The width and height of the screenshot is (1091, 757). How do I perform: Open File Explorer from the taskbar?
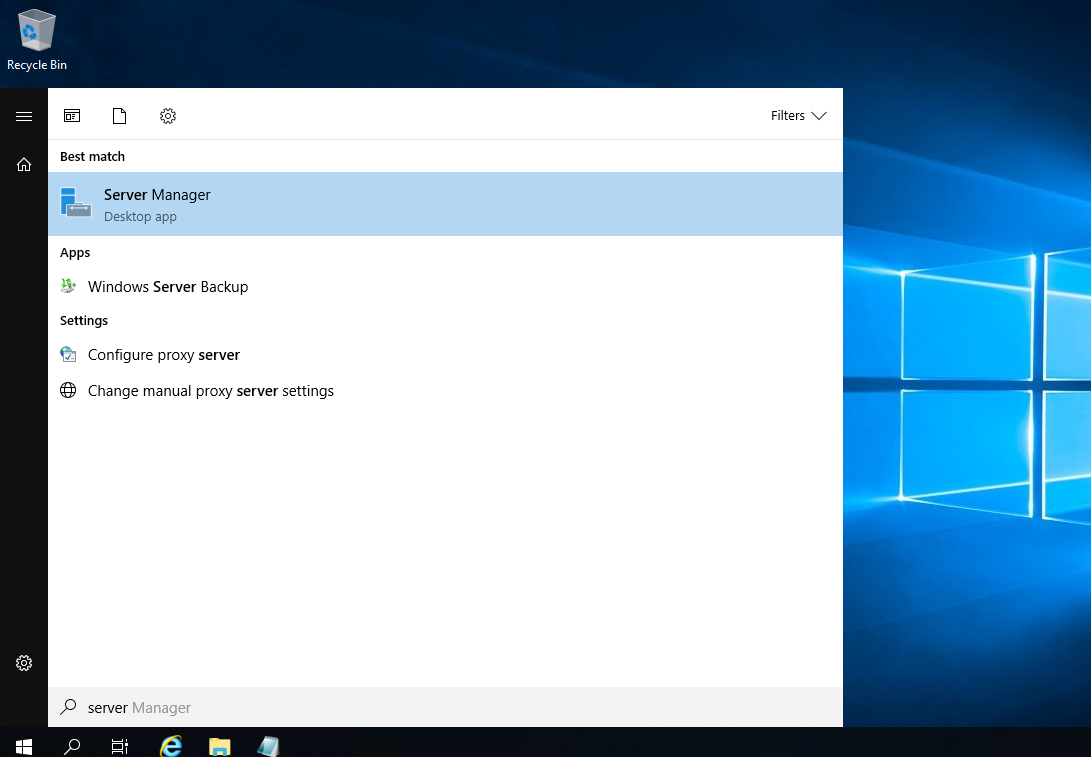point(220,747)
